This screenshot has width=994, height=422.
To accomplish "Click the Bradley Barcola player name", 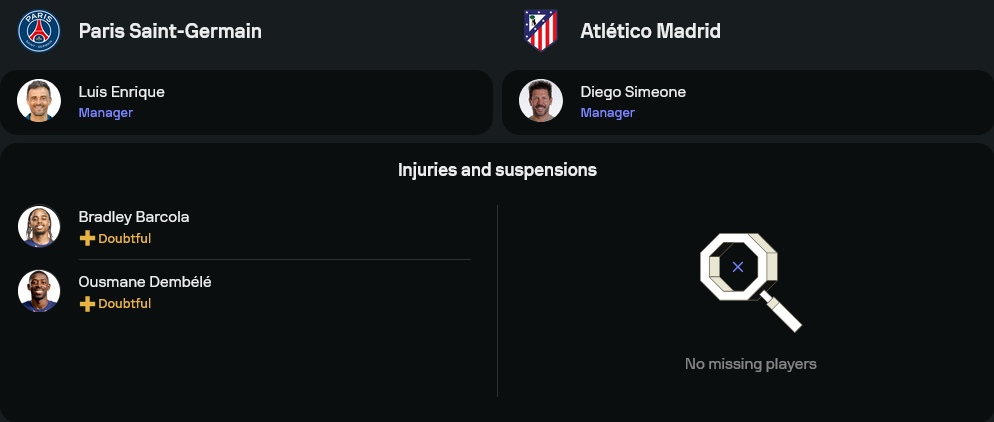I will [x=134, y=217].
